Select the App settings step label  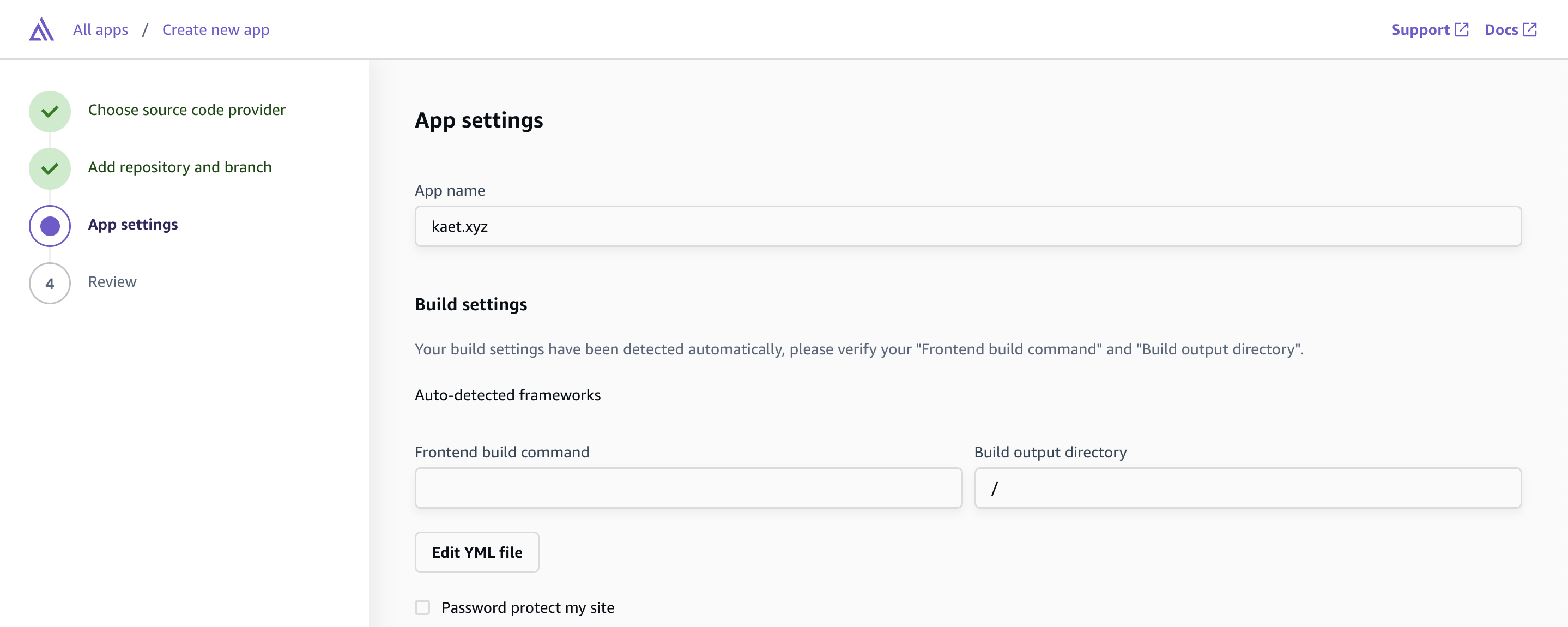[132, 225]
